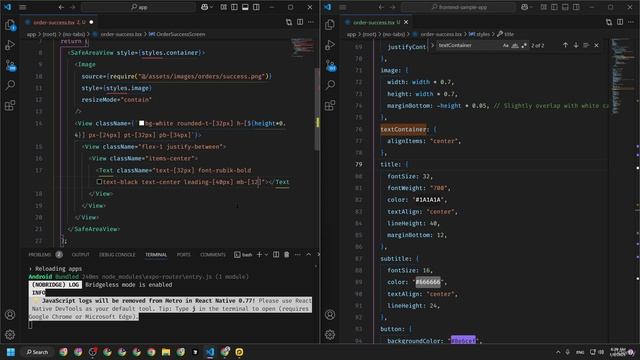The width and height of the screenshot is (640, 360).
Task: Toggle bottom panel in left window
Action: pyautogui.click(x=245, y=7)
